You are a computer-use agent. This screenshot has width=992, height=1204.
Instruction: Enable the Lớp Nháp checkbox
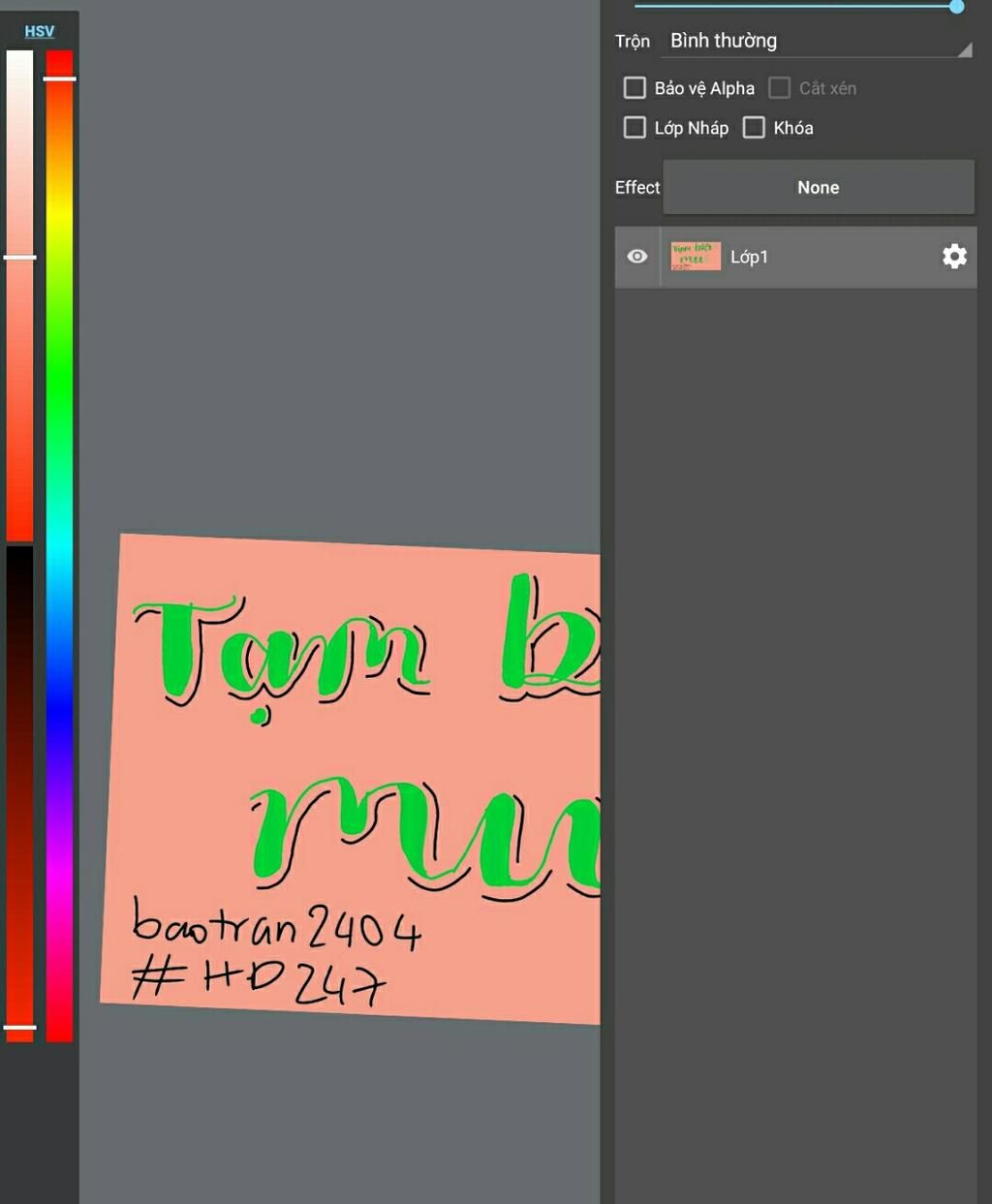pos(635,128)
